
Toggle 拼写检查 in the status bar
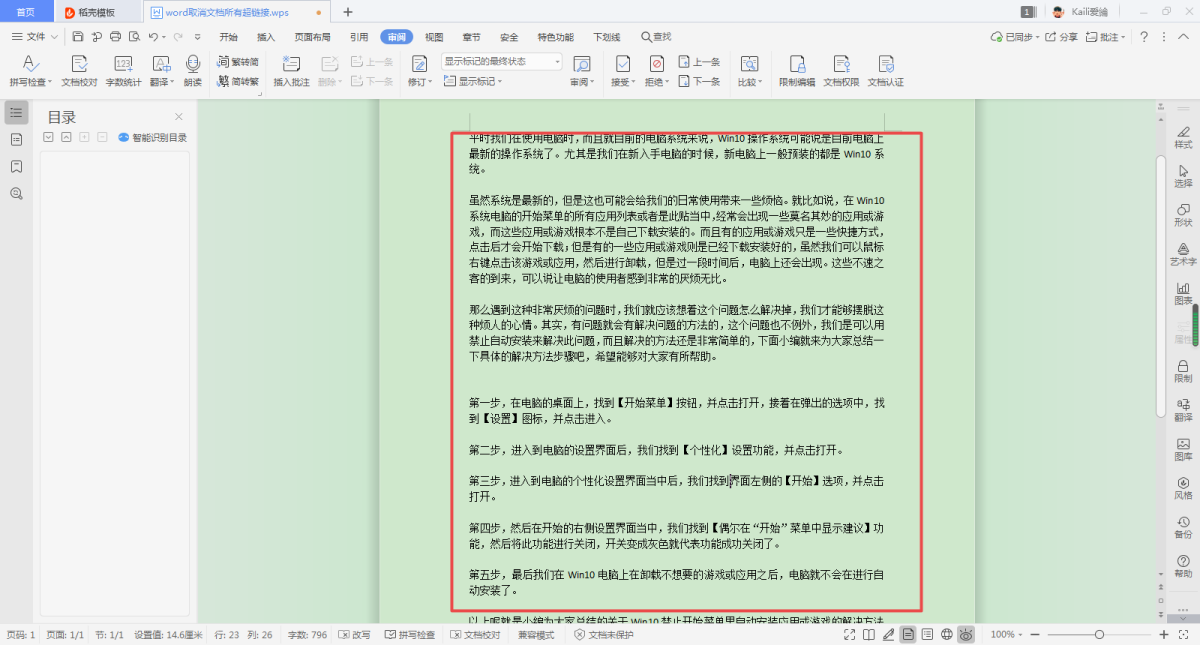[410, 635]
